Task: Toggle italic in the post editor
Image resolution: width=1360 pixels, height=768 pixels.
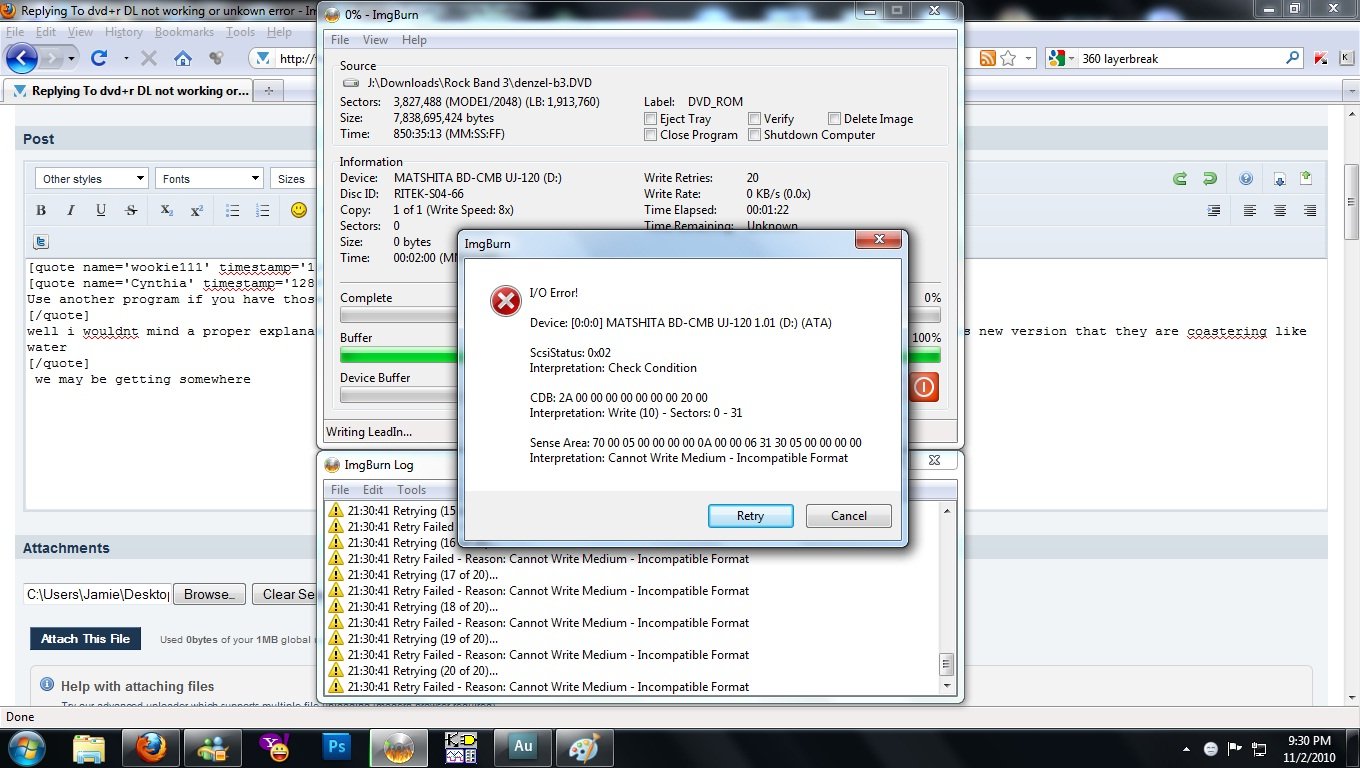Action: pos(71,210)
